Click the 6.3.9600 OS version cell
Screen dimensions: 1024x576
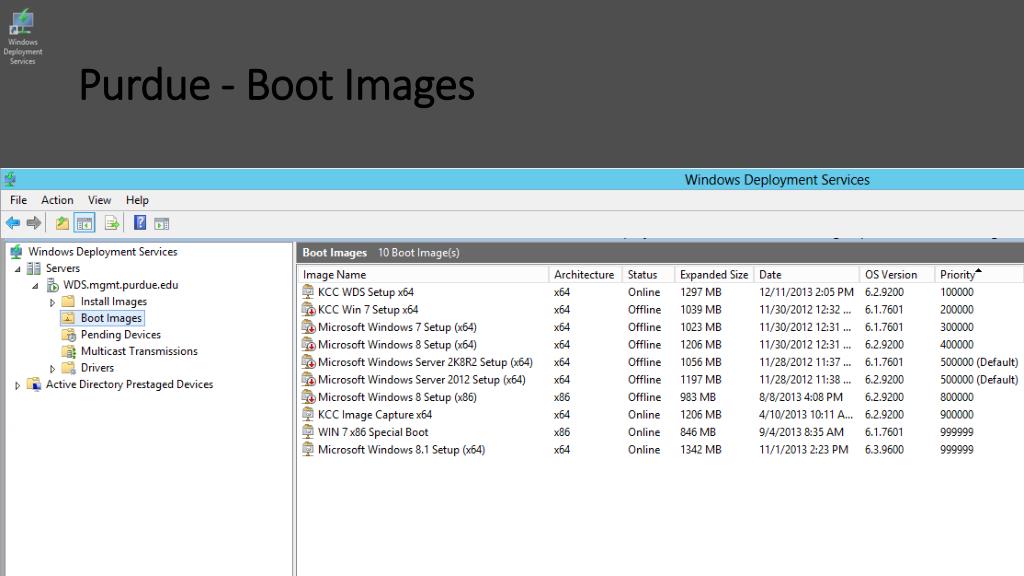click(884, 449)
